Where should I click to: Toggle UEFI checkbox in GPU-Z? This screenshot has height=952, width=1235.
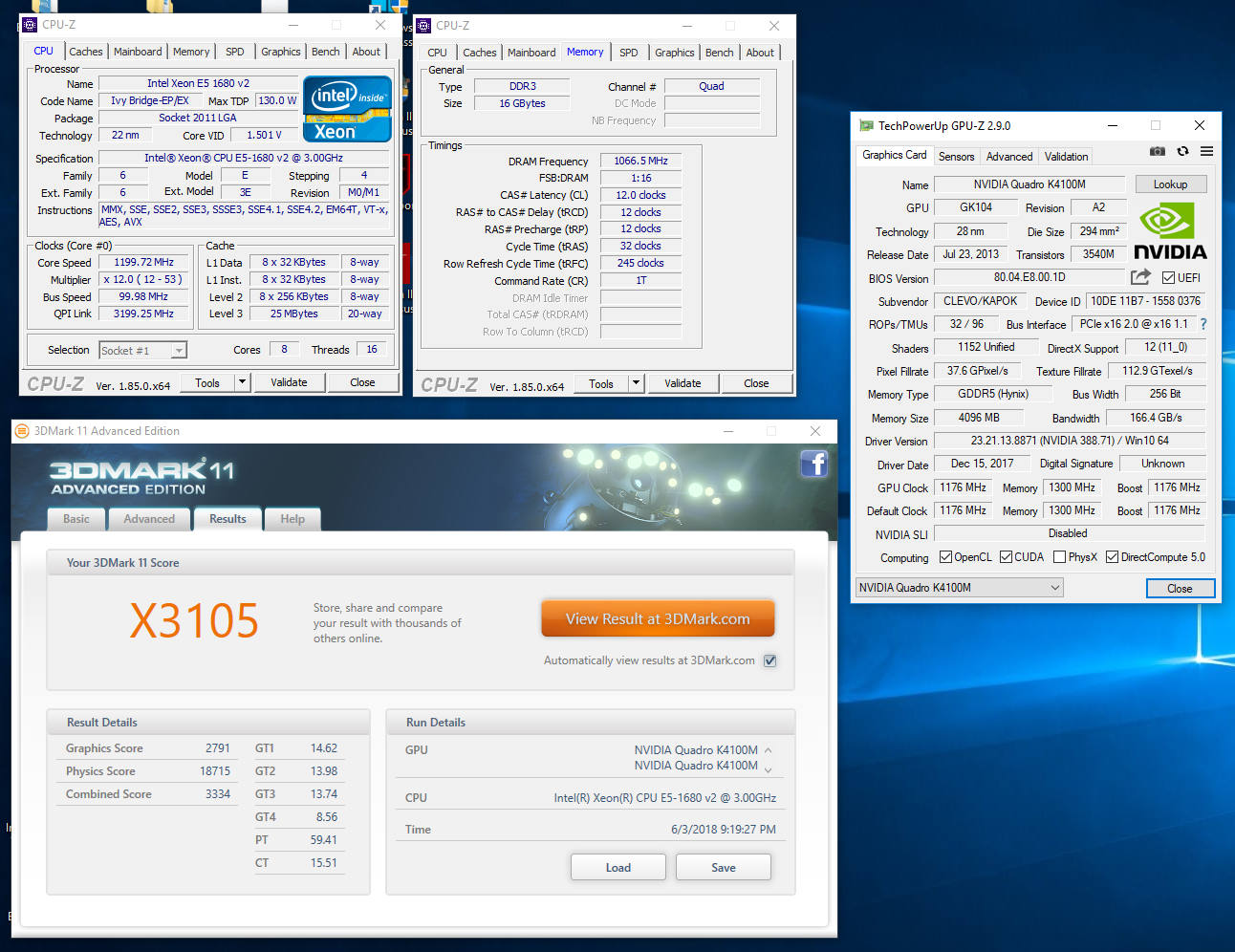coord(1168,277)
